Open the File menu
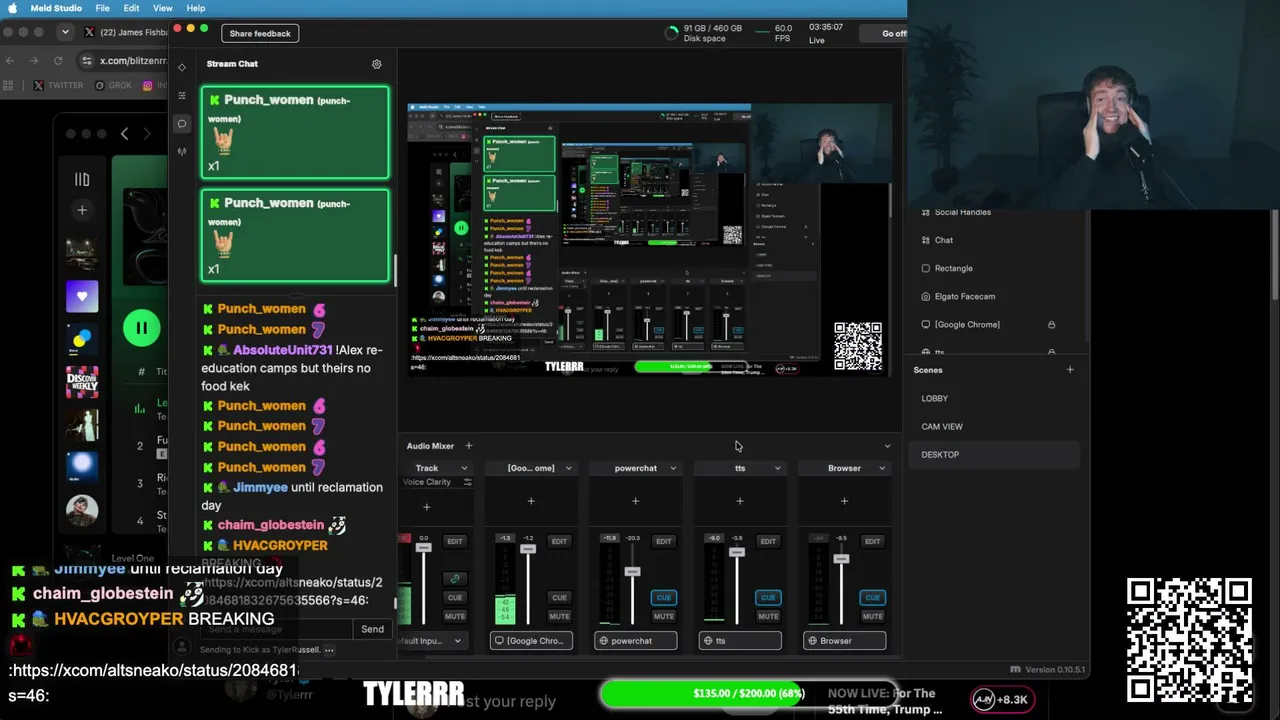The width and height of the screenshot is (1280, 720). coord(103,8)
